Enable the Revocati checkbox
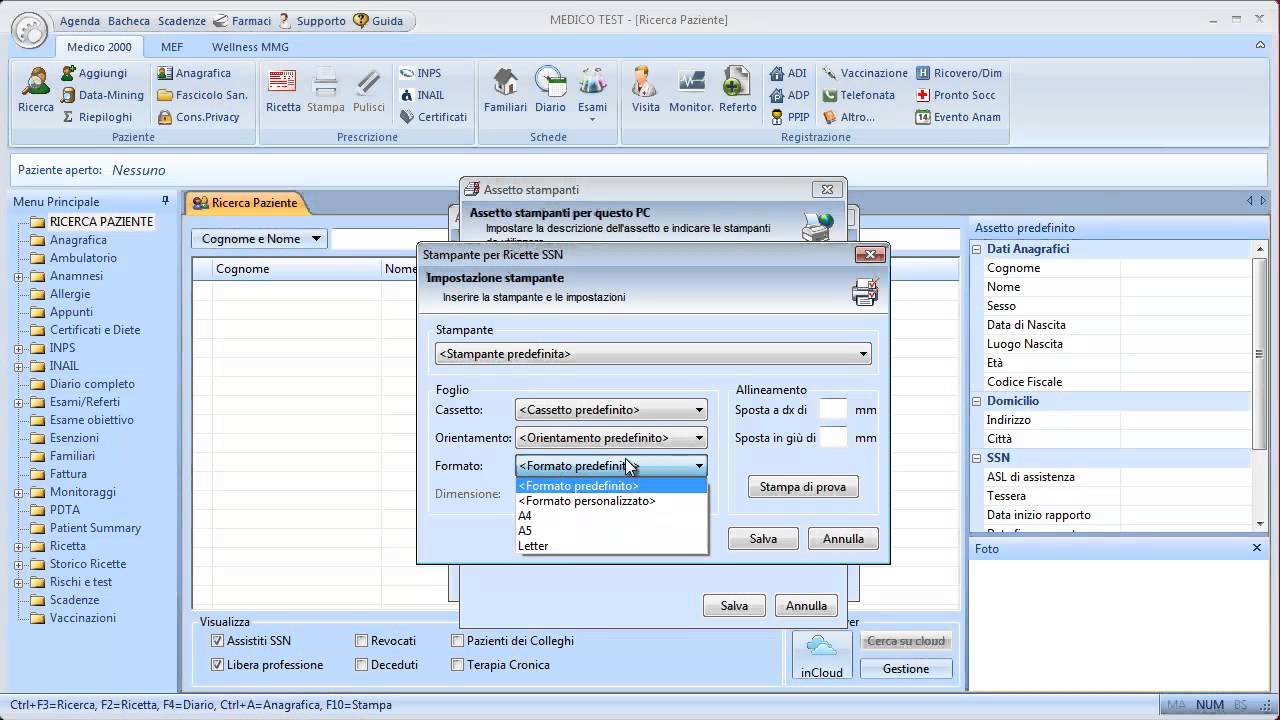Viewport: 1280px width, 720px height. [361, 641]
